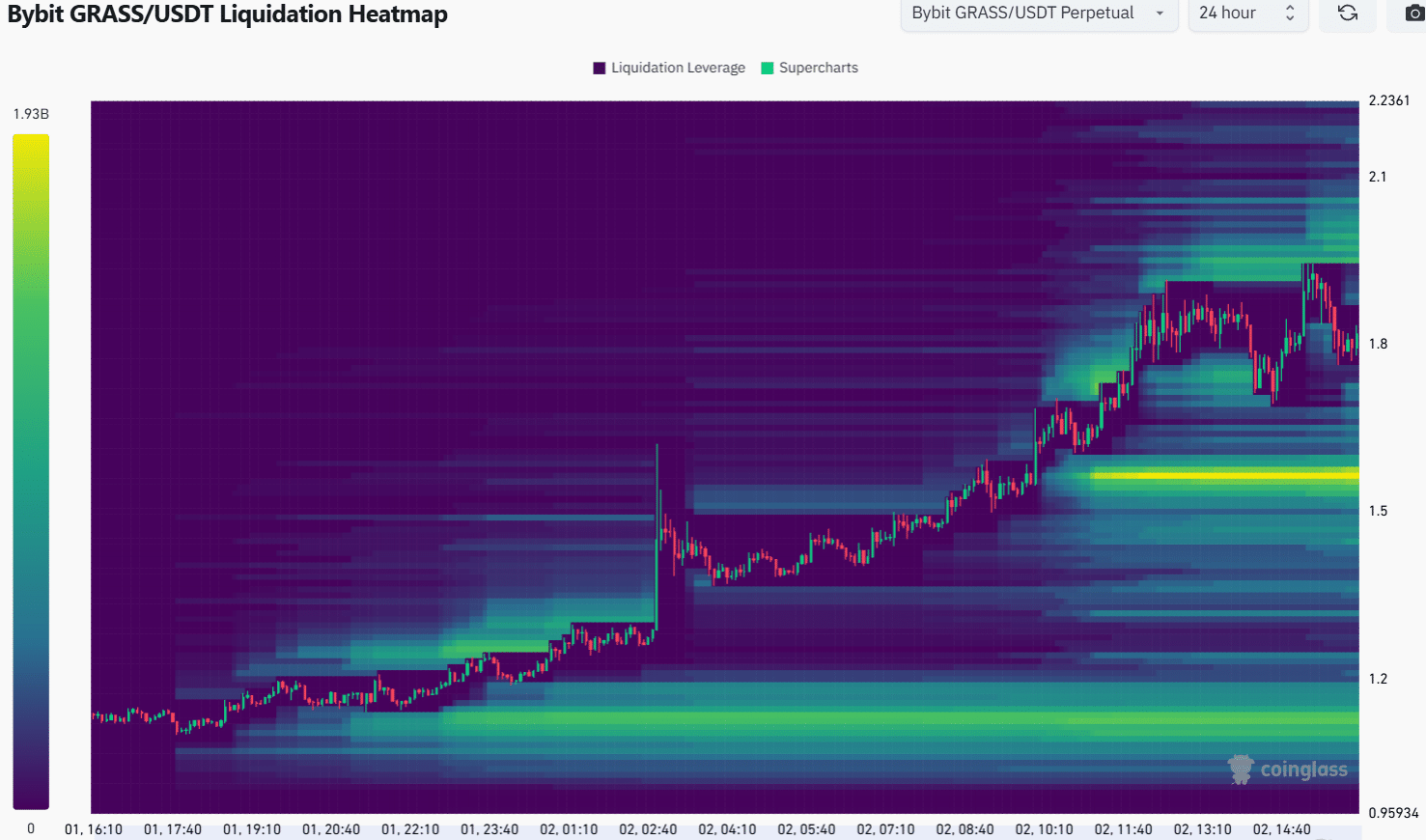Click the 02, 14:40 time axis label
The image size is (1426, 840).
(x=1281, y=829)
